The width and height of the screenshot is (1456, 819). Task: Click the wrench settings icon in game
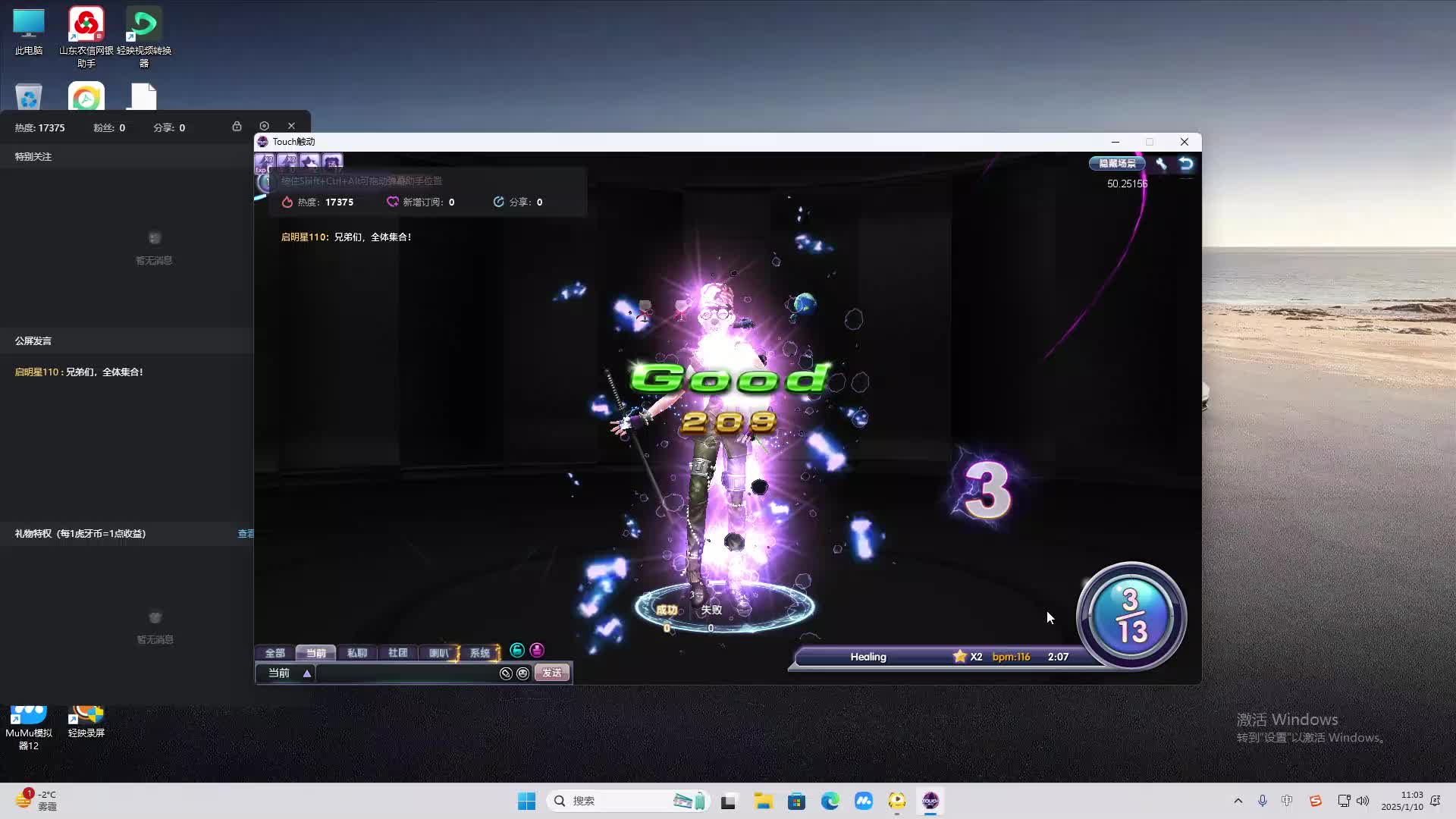coord(1161,163)
